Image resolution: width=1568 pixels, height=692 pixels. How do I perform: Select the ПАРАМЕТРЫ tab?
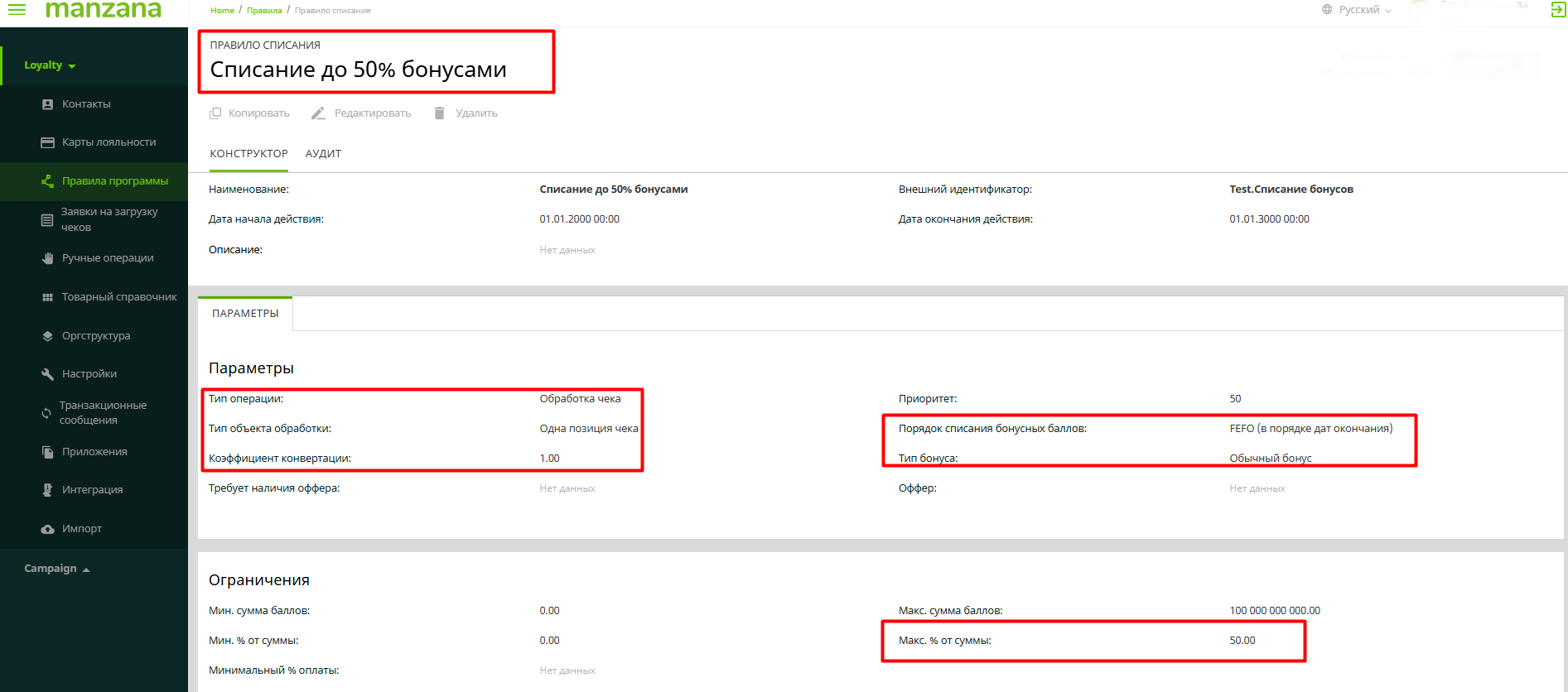pos(245,314)
